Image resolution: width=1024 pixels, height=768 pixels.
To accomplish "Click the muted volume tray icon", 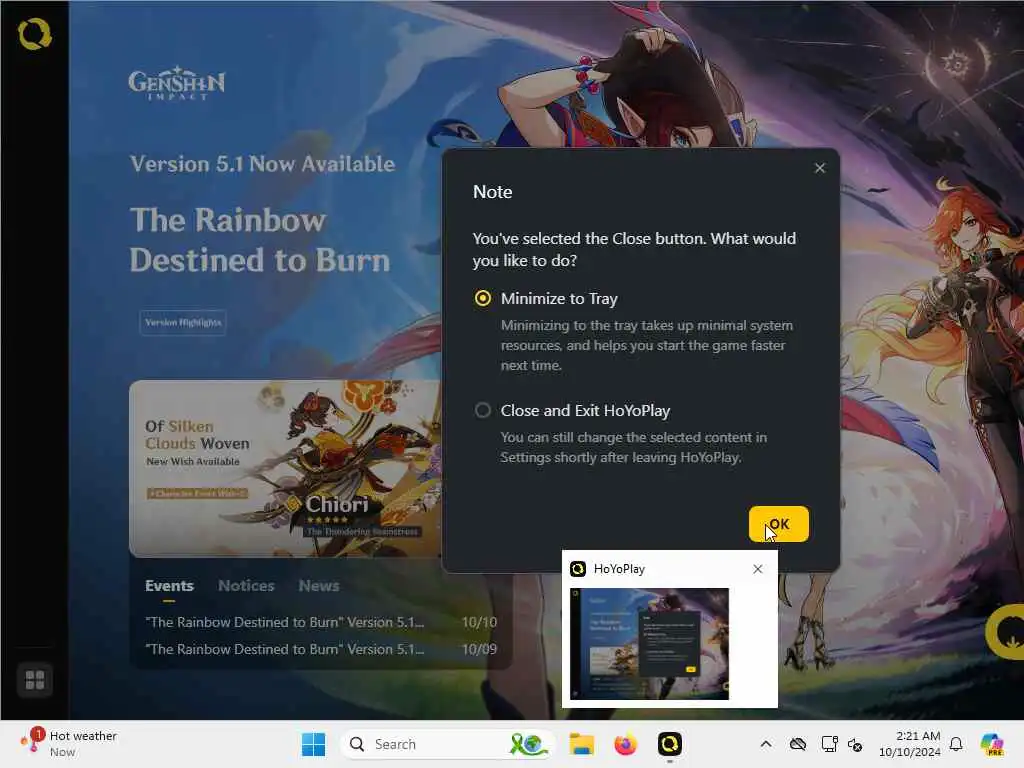I will coord(855,744).
